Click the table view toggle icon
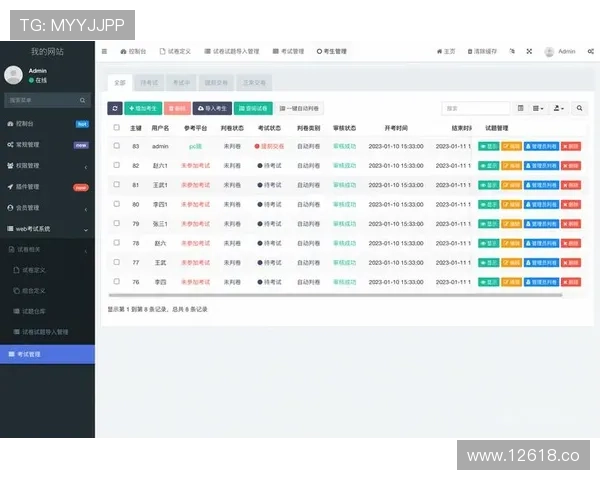Image resolution: width=600 pixels, height=480 pixels. click(x=520, y=108)
